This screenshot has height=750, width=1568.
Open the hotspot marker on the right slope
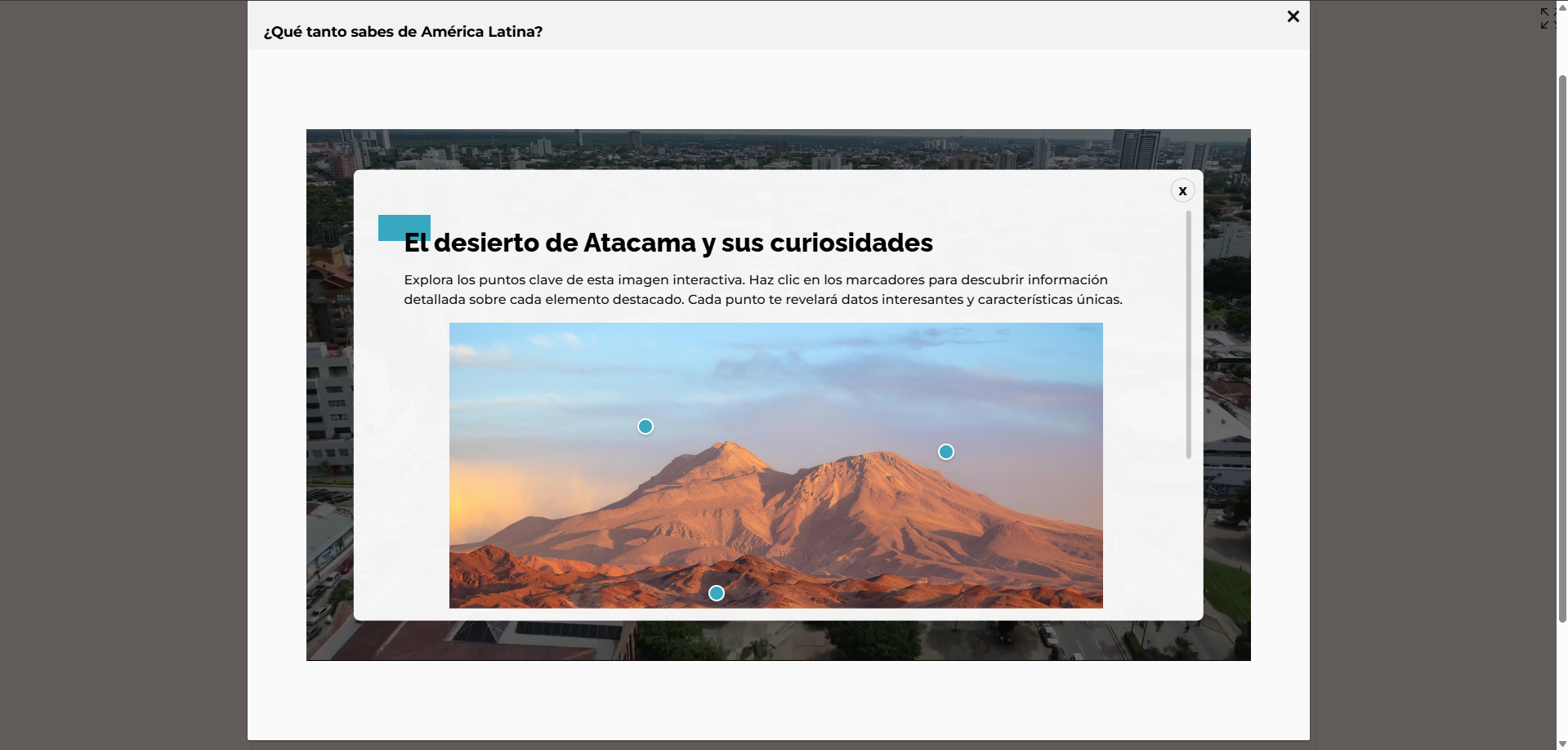click(946, 452)
